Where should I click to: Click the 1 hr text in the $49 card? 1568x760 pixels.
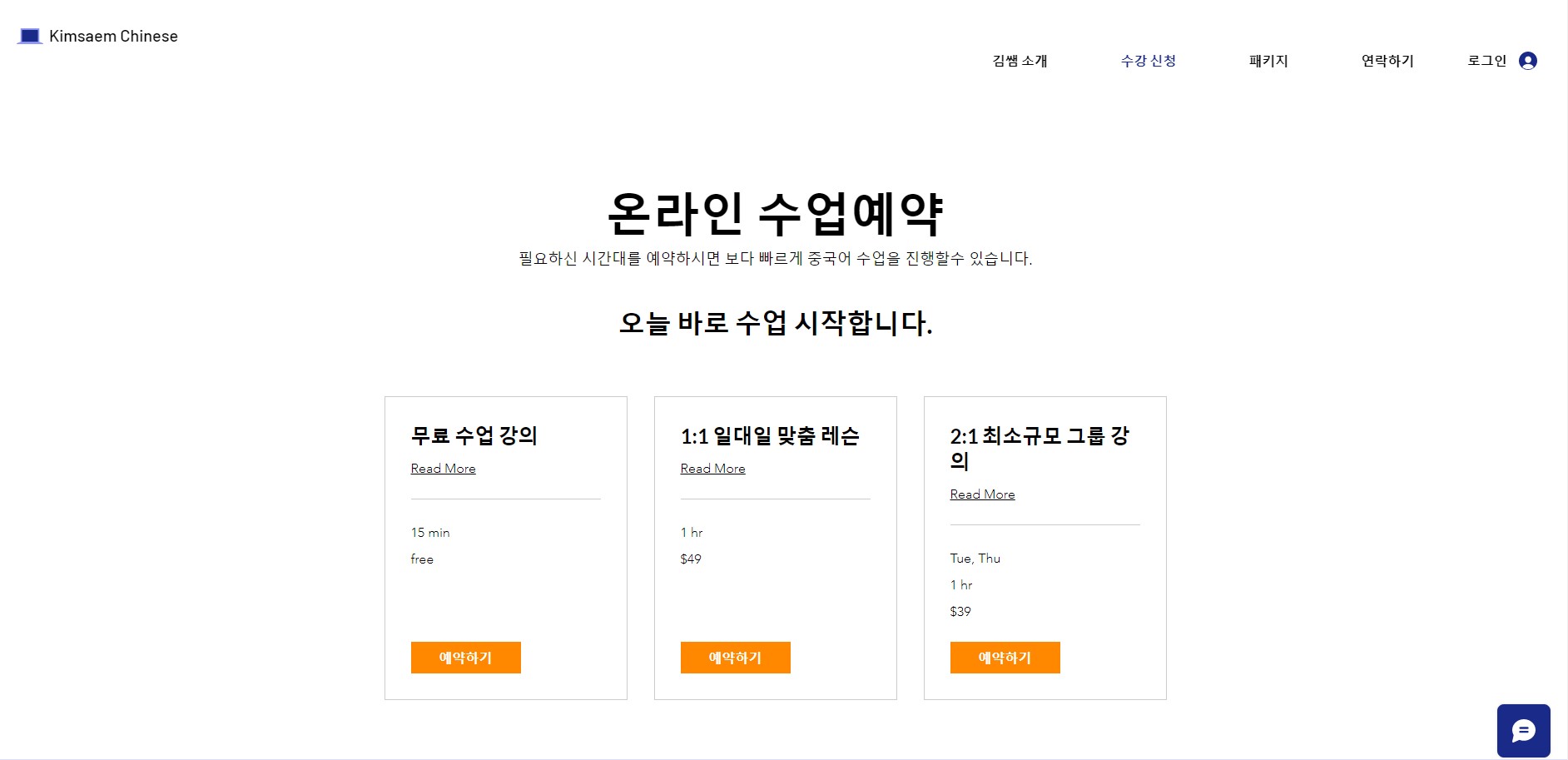[x=692, y=533]
